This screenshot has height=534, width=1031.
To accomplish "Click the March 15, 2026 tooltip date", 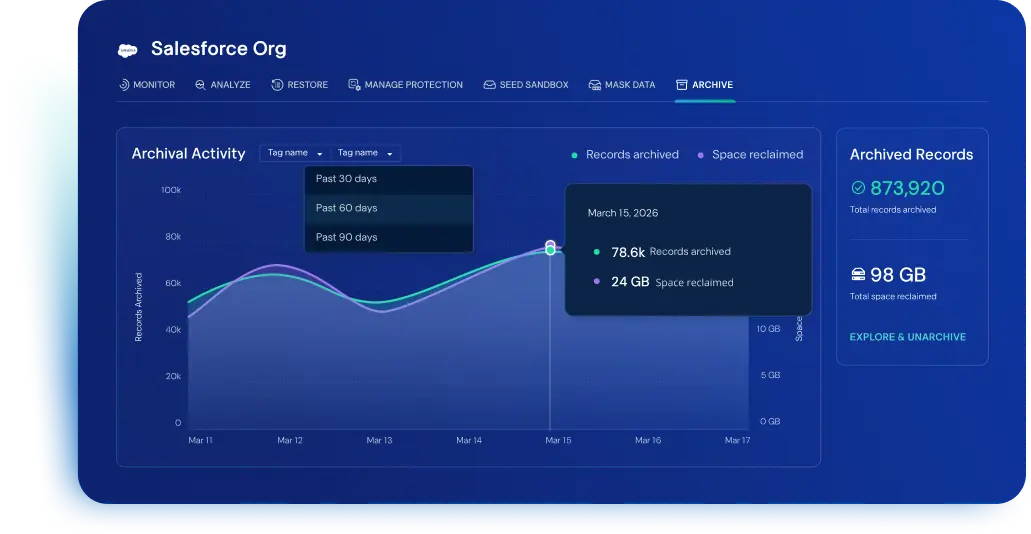I will click(623, 213).
